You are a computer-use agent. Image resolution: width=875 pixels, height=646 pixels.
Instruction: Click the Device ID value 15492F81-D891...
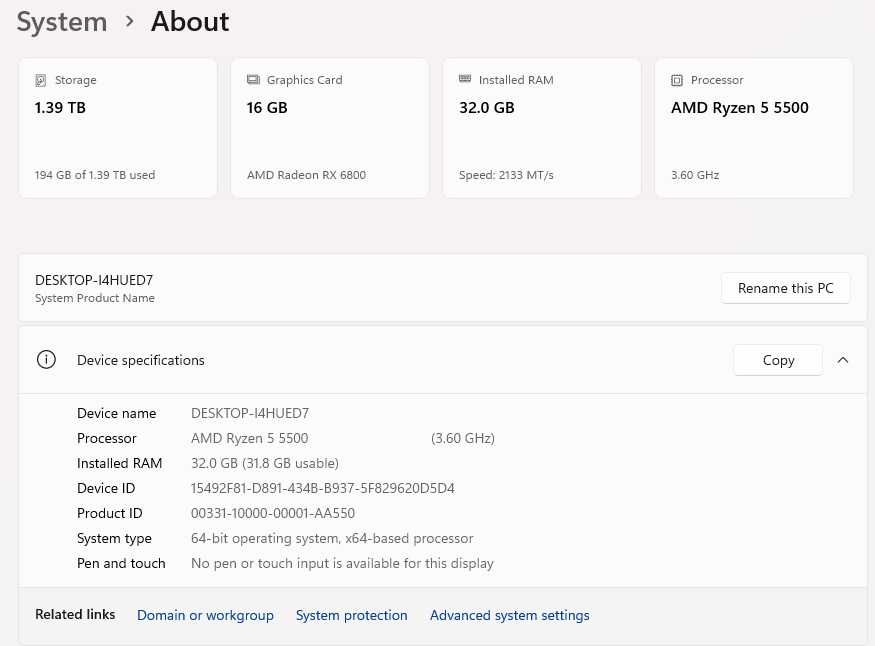[x=323, y=488]
